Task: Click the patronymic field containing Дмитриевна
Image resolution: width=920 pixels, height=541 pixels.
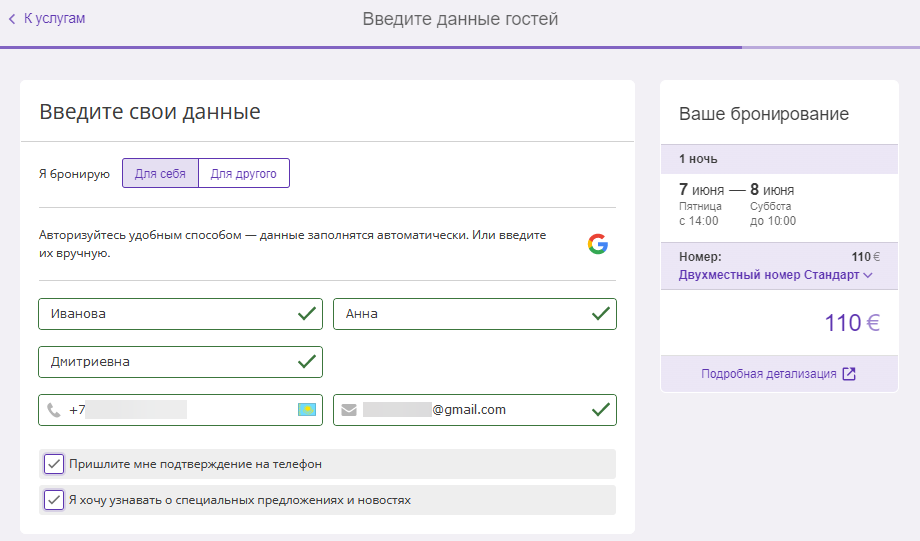Action: pyautogui.click(x=180, y=361)
